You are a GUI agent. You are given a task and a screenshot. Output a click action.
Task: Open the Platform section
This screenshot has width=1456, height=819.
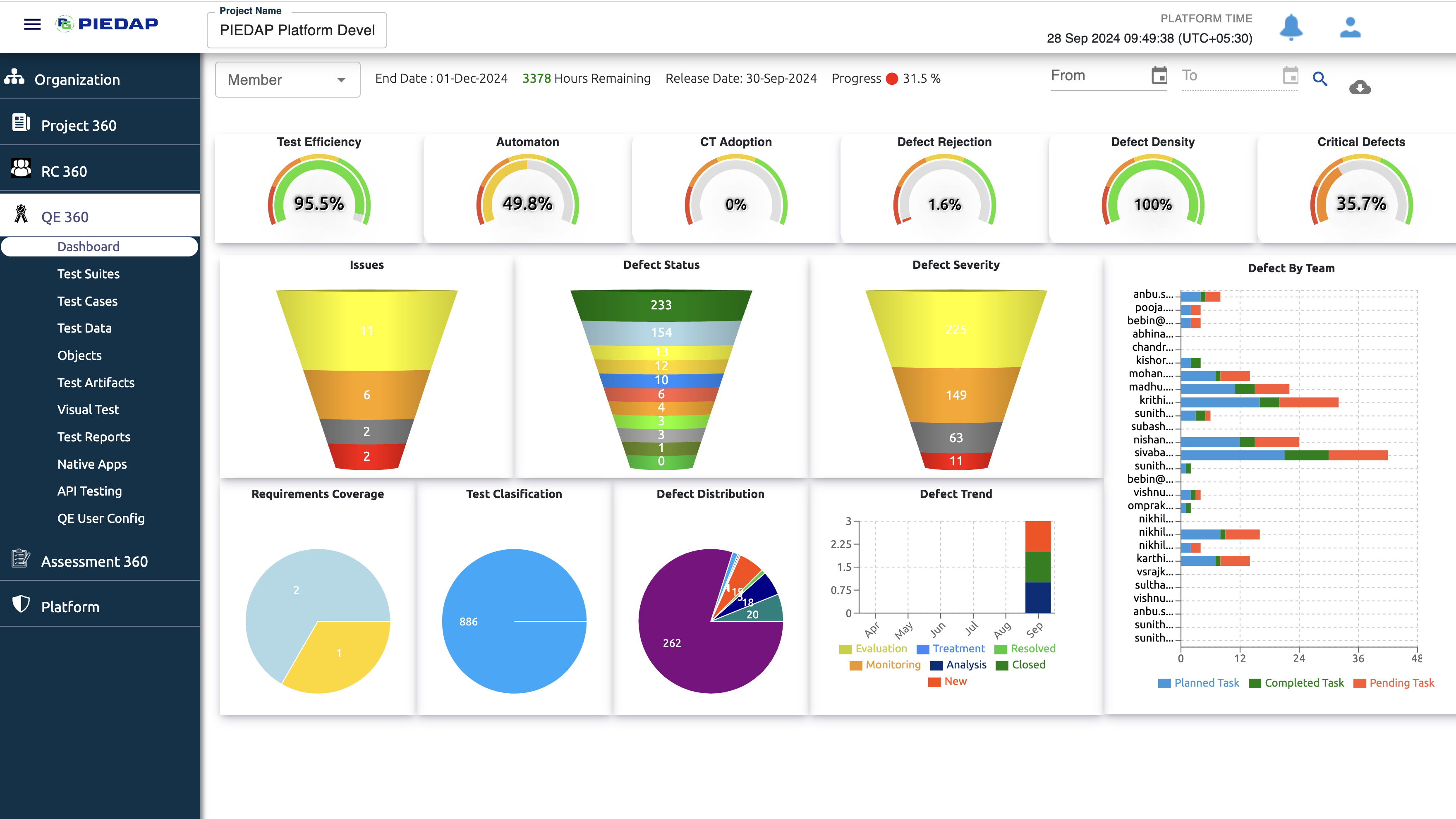pos(100,606)
